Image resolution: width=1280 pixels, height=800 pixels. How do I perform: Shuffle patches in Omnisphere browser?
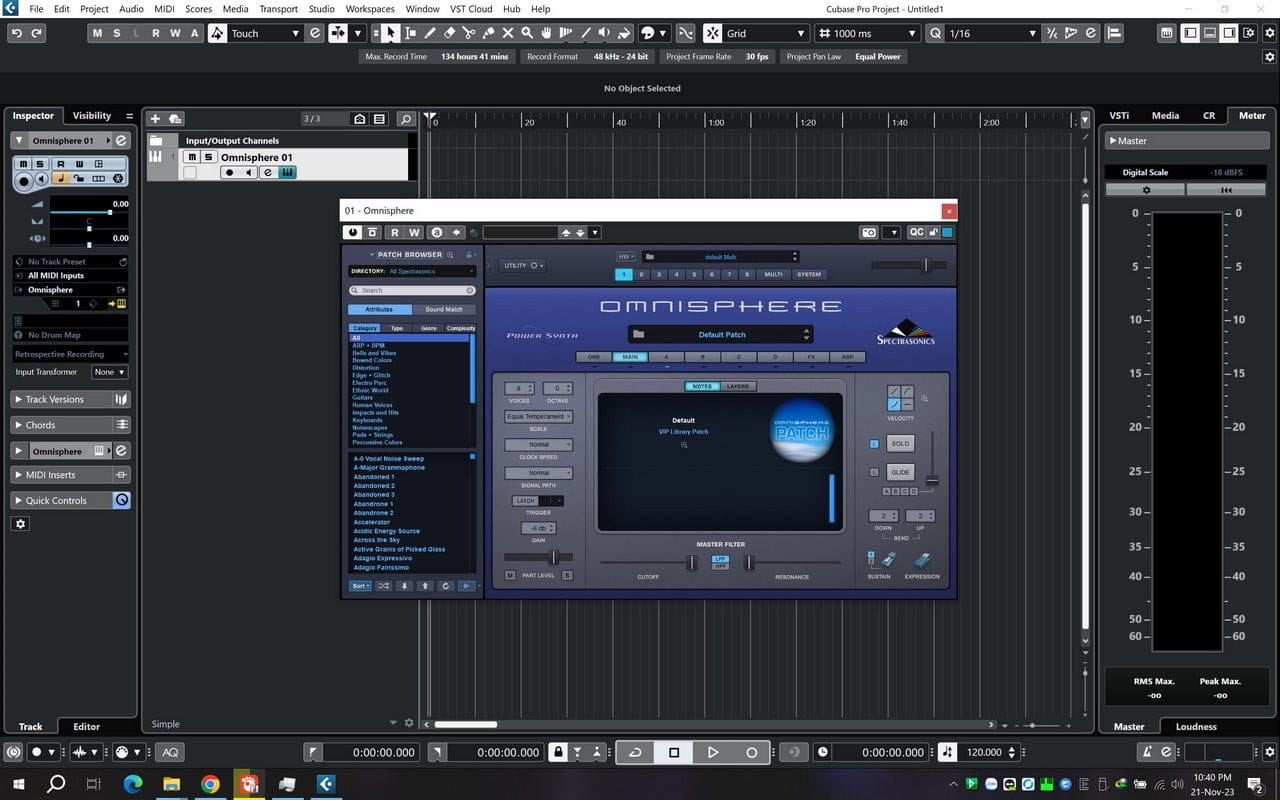pos(383,586)
